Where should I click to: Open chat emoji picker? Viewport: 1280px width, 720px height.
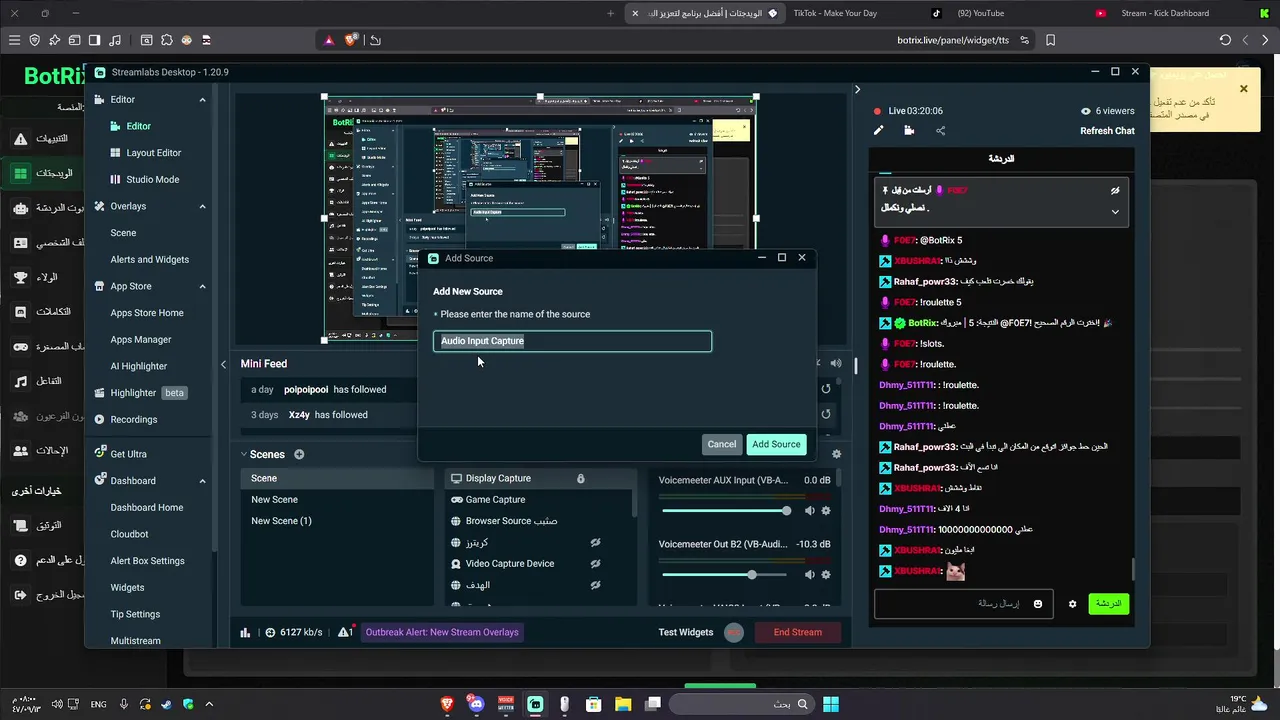tap(1038, 604)
